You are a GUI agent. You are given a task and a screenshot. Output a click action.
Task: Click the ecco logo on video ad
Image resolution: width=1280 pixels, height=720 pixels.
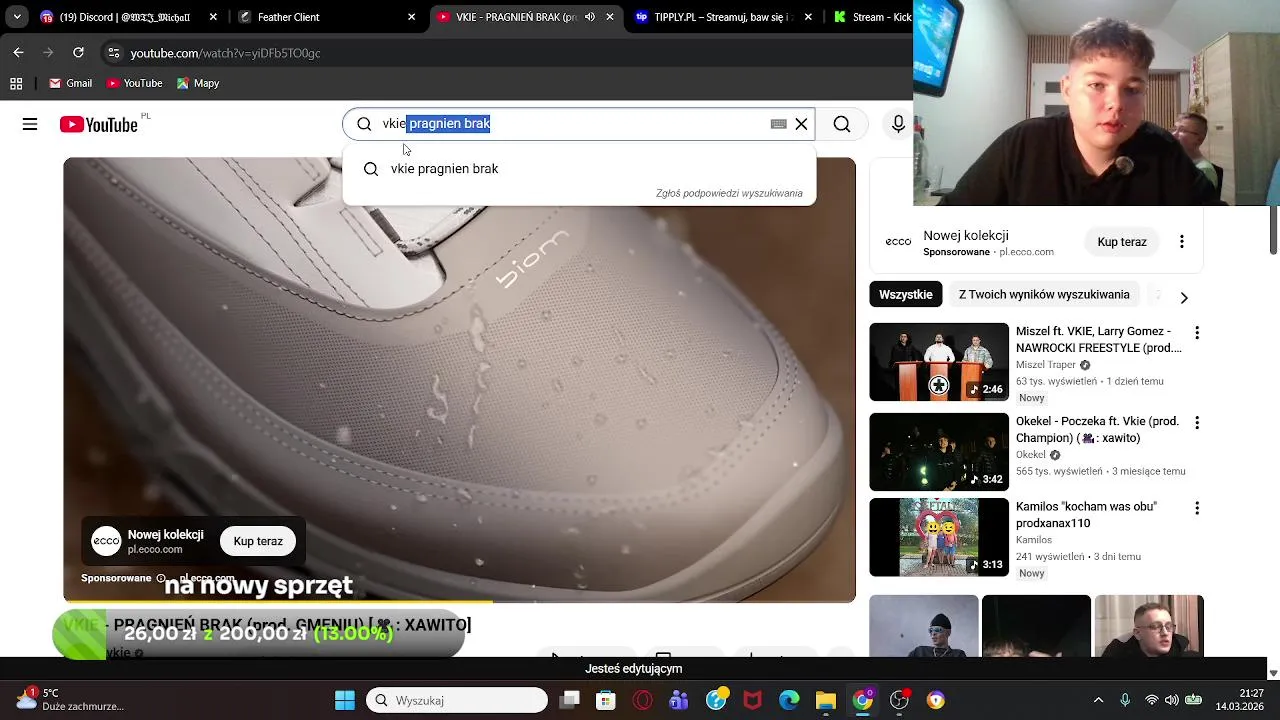pyautogui.click(x=106, y=541)
